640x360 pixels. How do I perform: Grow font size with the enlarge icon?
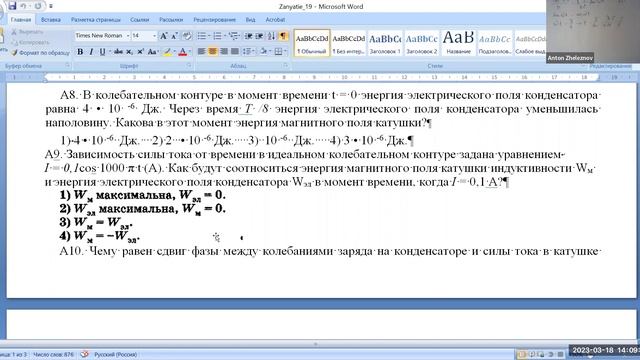[163, 36]
